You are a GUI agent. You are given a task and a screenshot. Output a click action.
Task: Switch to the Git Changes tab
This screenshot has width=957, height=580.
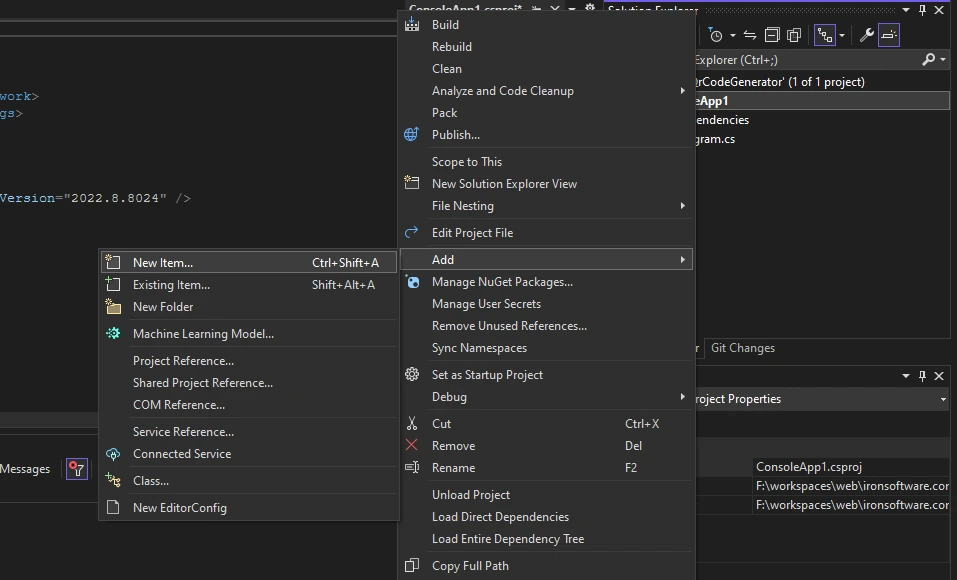click(x=742, y=348)
